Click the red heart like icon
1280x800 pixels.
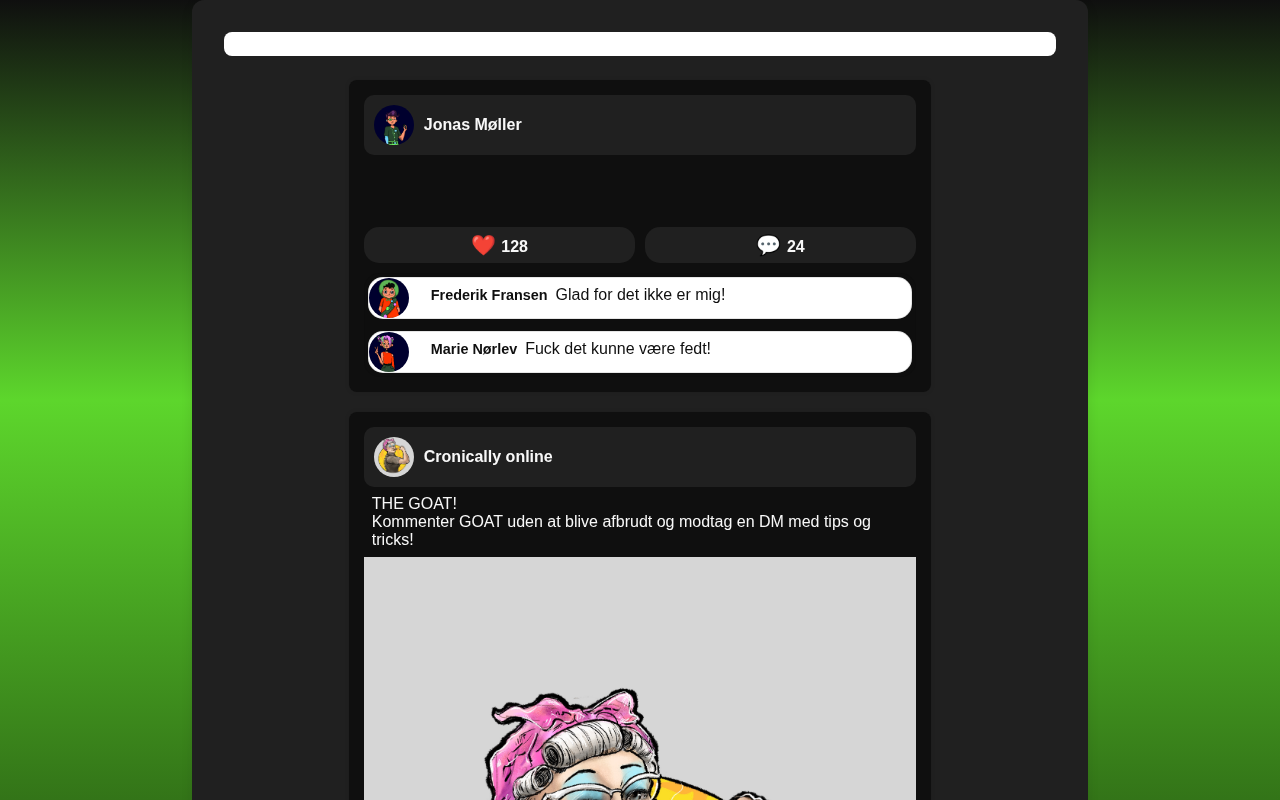pos(483,245)
